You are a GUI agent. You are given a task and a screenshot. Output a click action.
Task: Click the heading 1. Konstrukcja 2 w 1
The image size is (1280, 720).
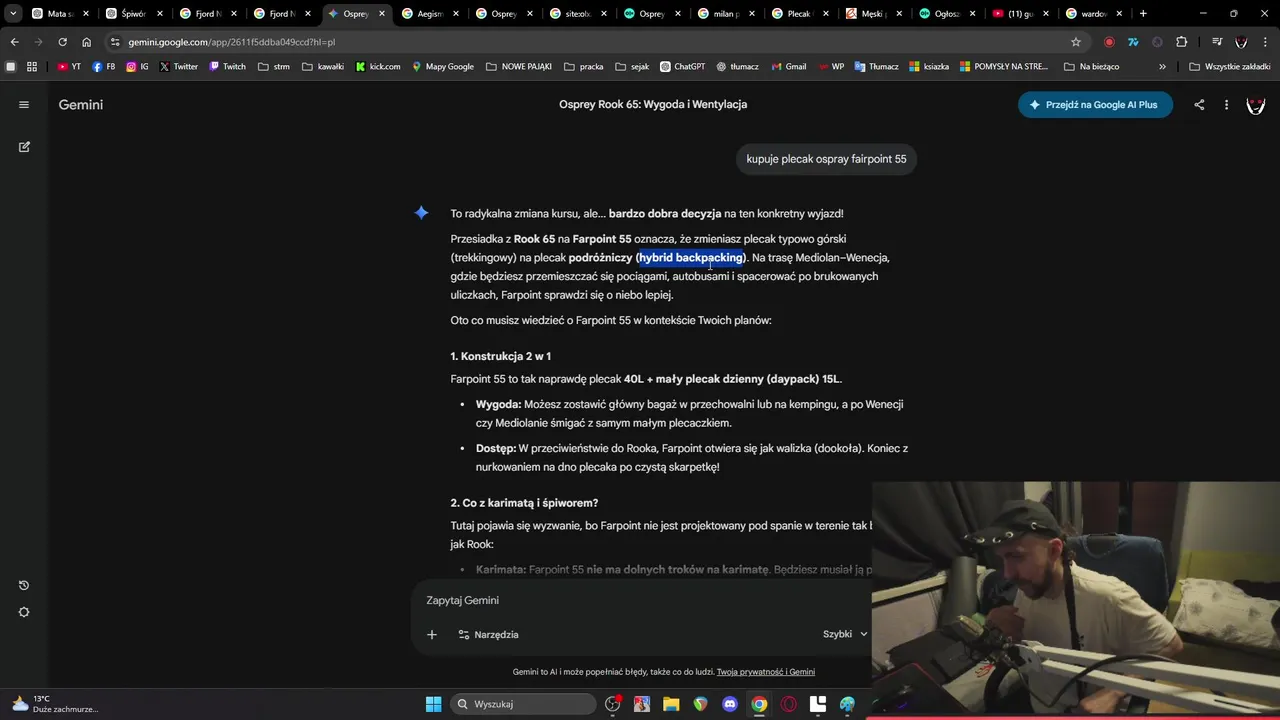(x=500, y=356)
